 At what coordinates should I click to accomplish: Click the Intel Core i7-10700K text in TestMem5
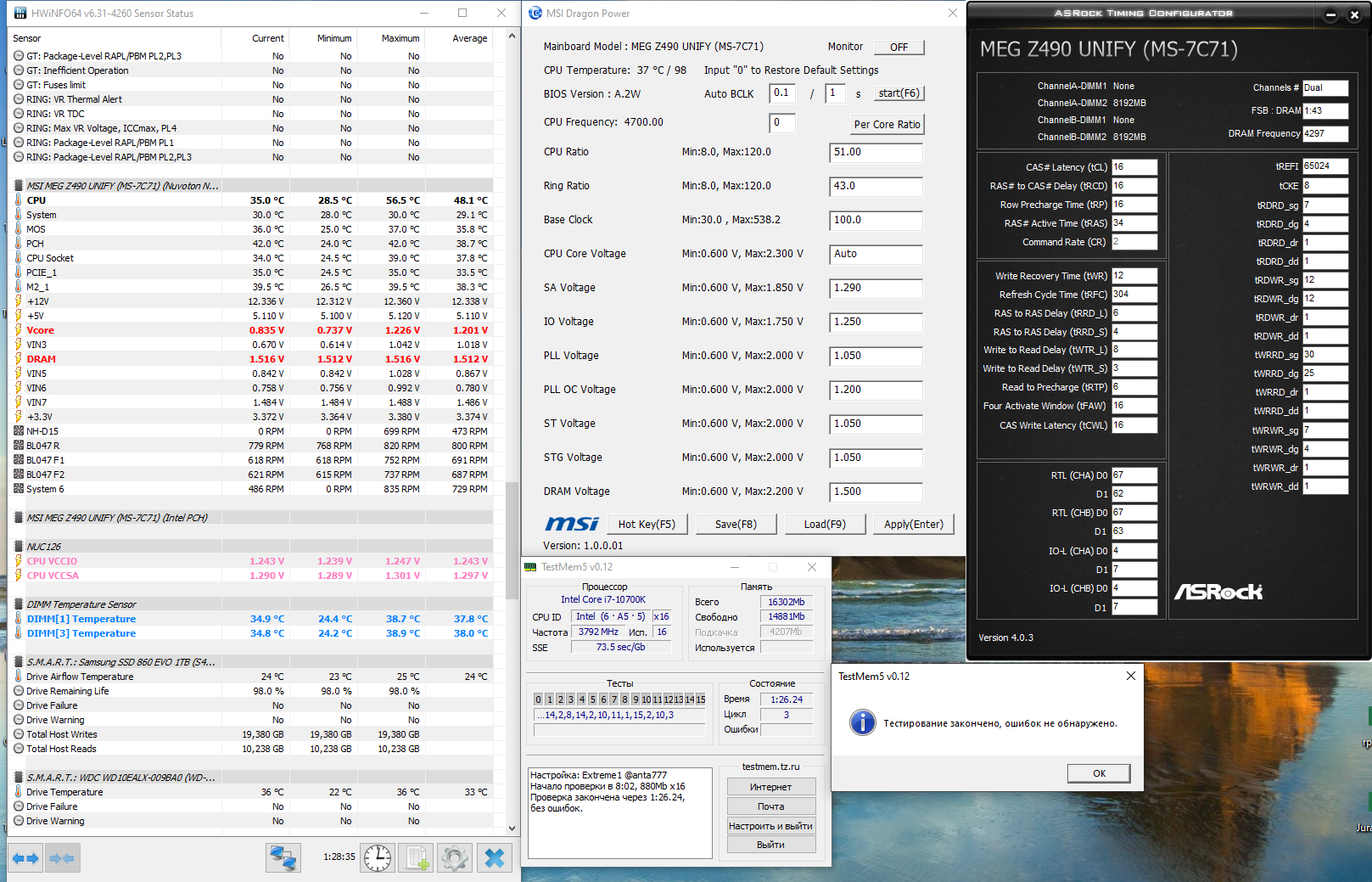(603, 599)
